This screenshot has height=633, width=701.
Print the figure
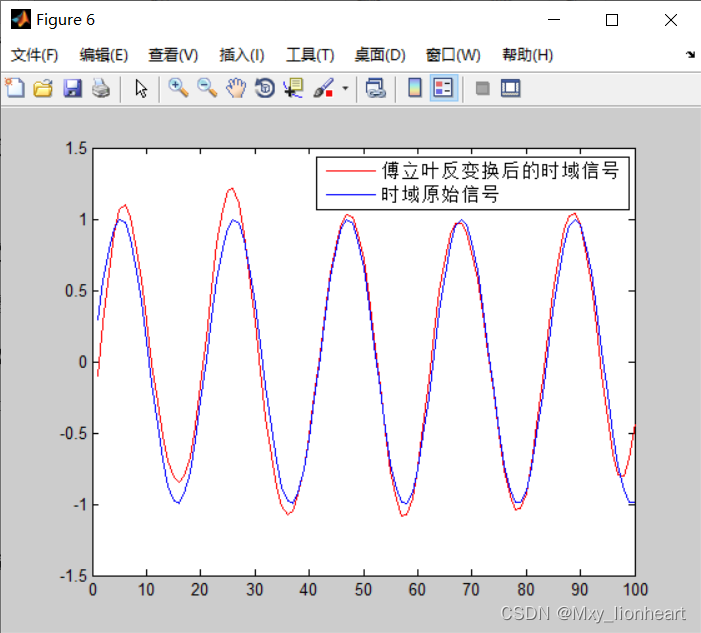(101, 88)
